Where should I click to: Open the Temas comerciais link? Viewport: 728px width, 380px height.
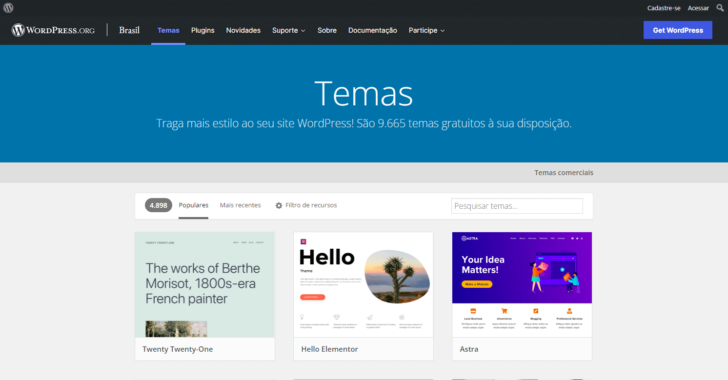[564, 172]
